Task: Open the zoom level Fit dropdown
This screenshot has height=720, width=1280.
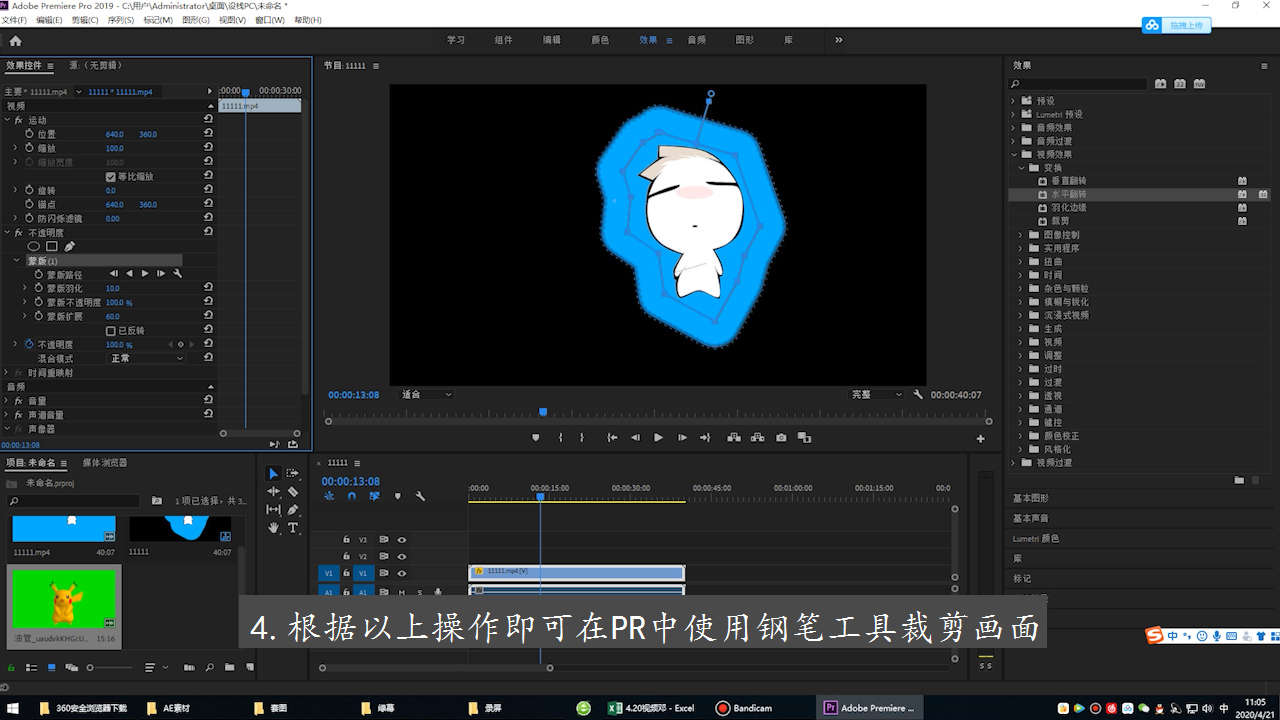Action: point(426,395)
